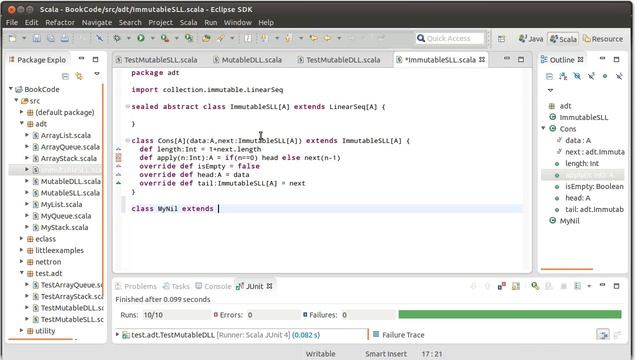Click the Save toolbar icon
This screenshot has width=640, height=360.
(x=37, y=38)
